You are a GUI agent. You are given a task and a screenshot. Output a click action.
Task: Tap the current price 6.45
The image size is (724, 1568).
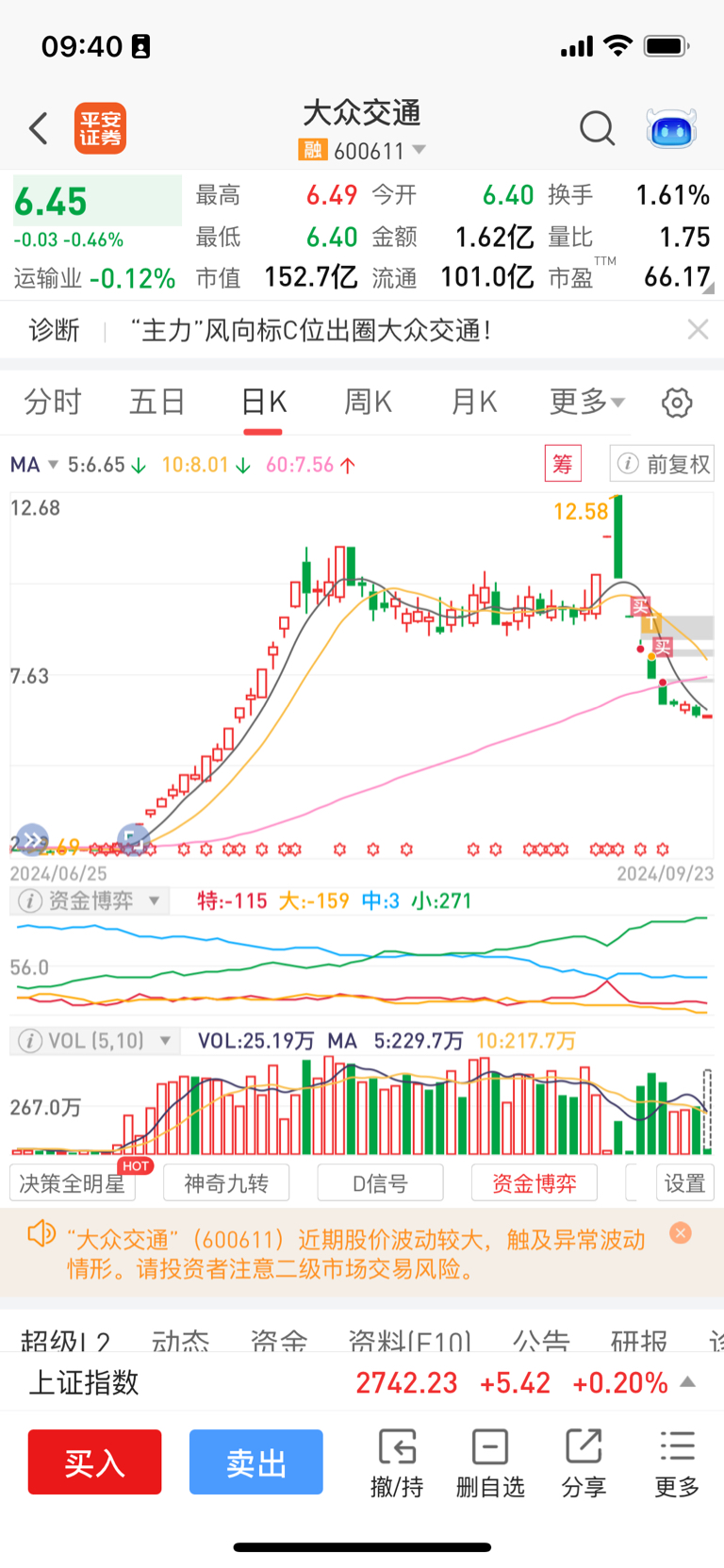pos(51,202)
